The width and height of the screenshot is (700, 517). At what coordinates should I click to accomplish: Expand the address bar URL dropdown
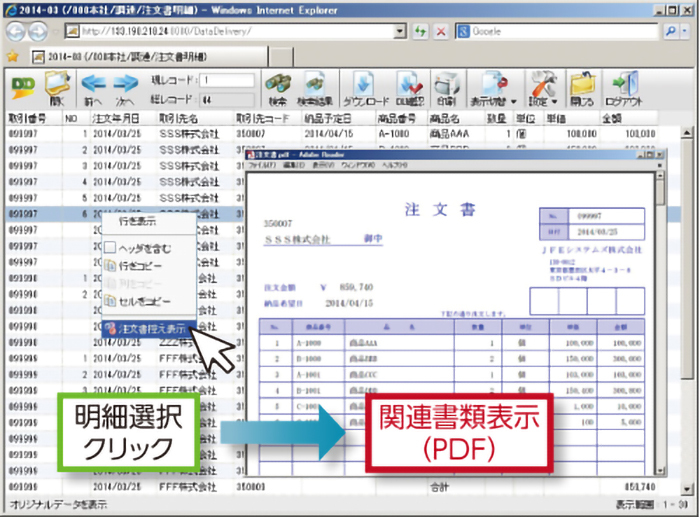pos(400,31)
